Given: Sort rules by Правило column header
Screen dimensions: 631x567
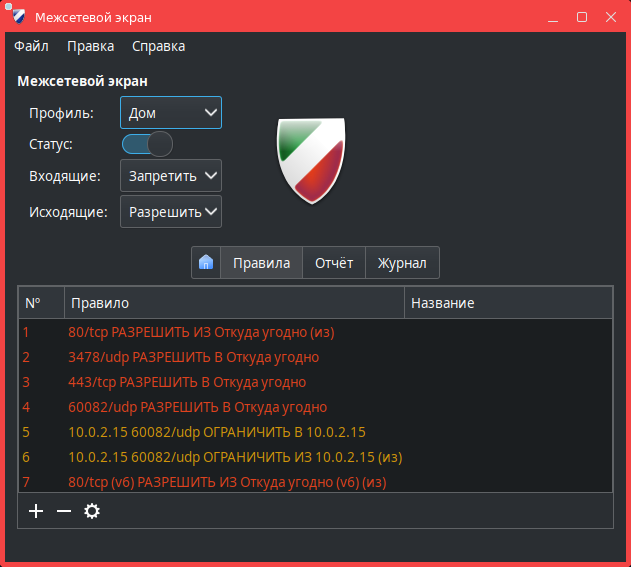Looking at the screenshot, I should coord(234,303).
